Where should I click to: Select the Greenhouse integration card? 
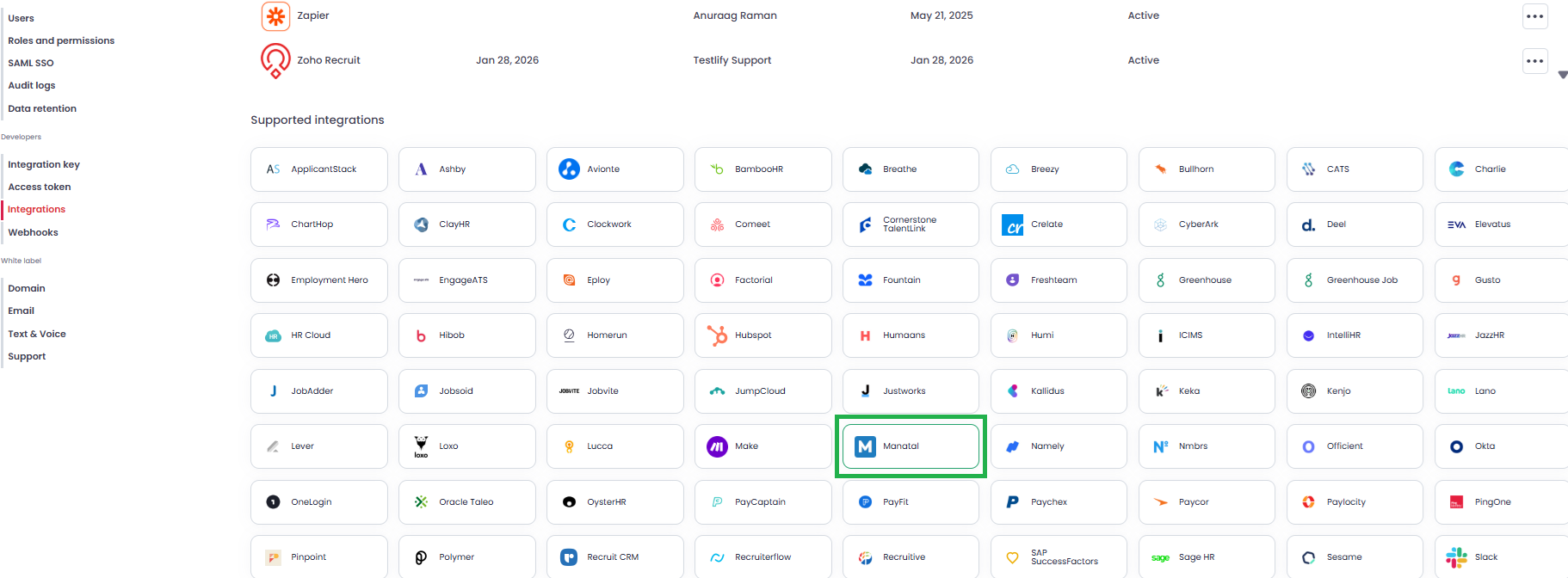(1207, 280)
